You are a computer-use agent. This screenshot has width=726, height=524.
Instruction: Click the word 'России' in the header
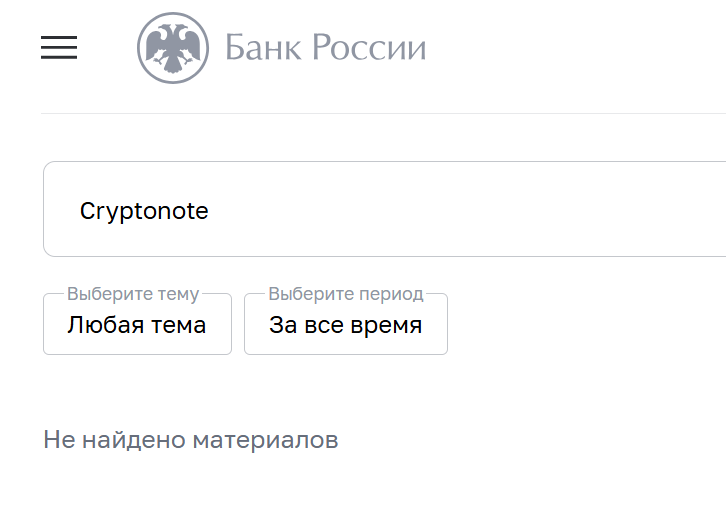click(369, 48)
